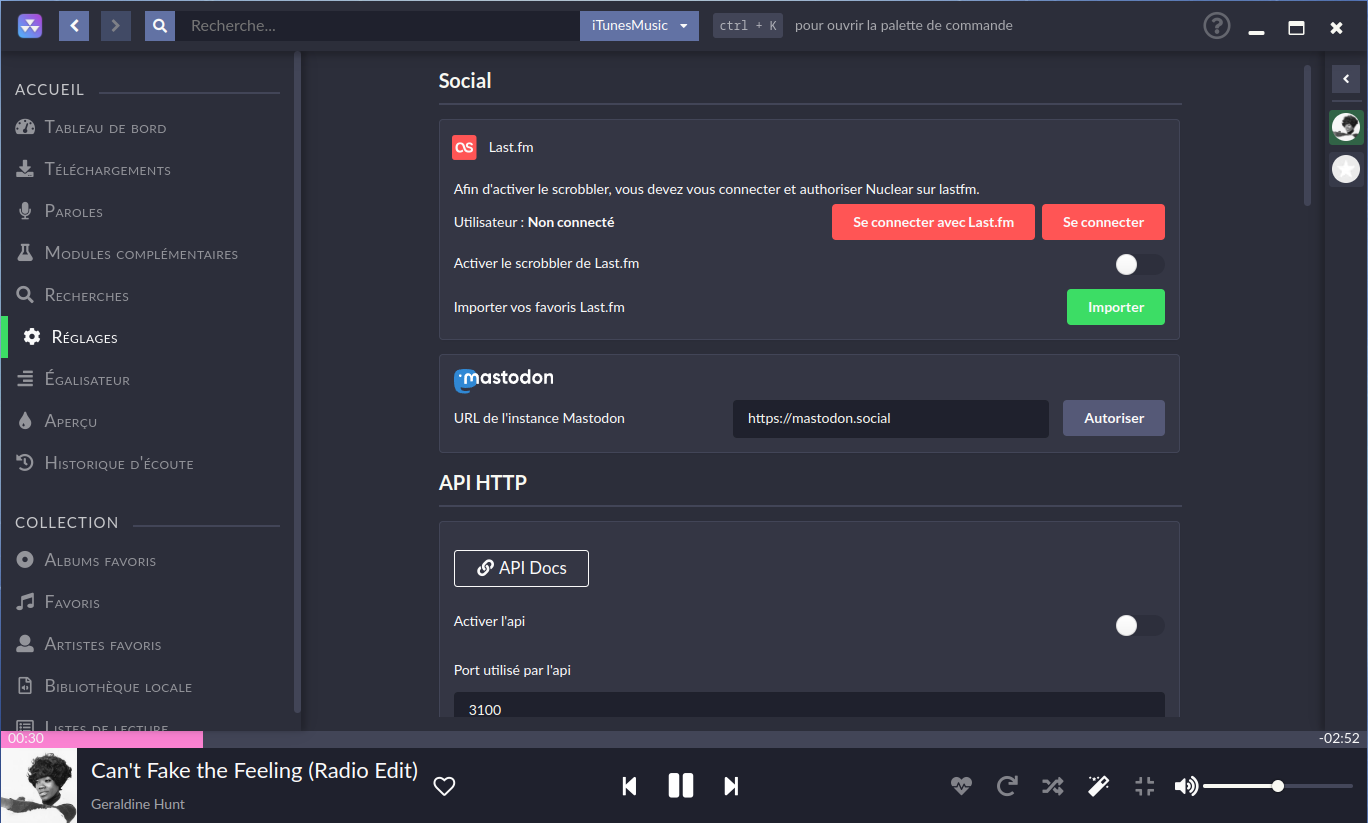
Task: Skip to the next track
Action: (731, 786)
